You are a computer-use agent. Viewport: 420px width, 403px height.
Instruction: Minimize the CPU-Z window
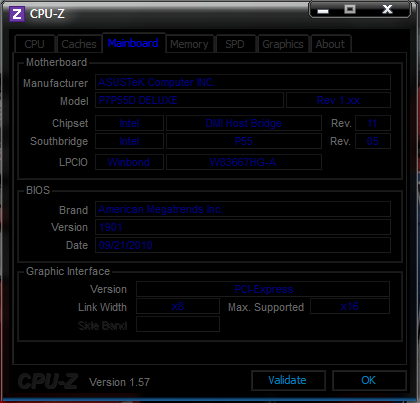(323, 10)
